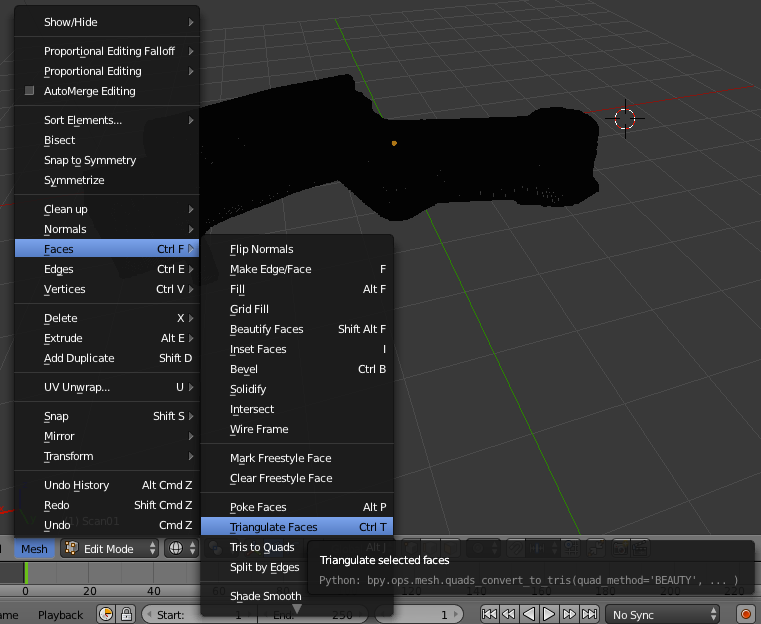The image size is (761, 624).
Task: Select Beautify Faces
Action: (x=297, y=329)
